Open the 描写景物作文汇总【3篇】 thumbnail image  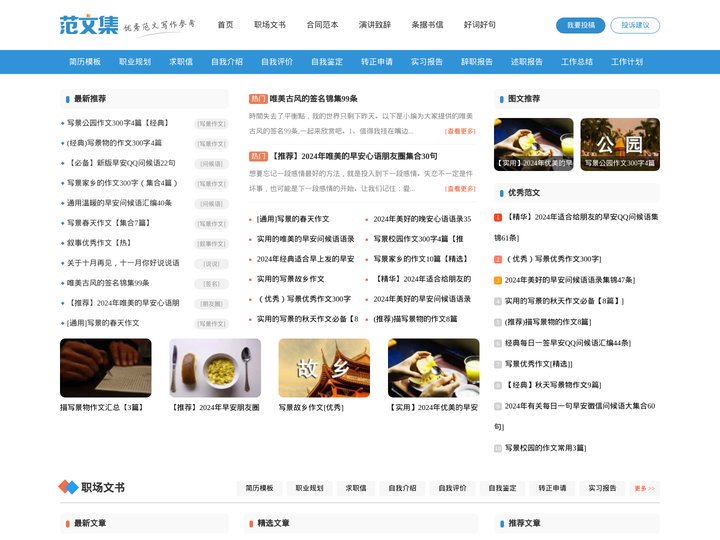(106, 368)
